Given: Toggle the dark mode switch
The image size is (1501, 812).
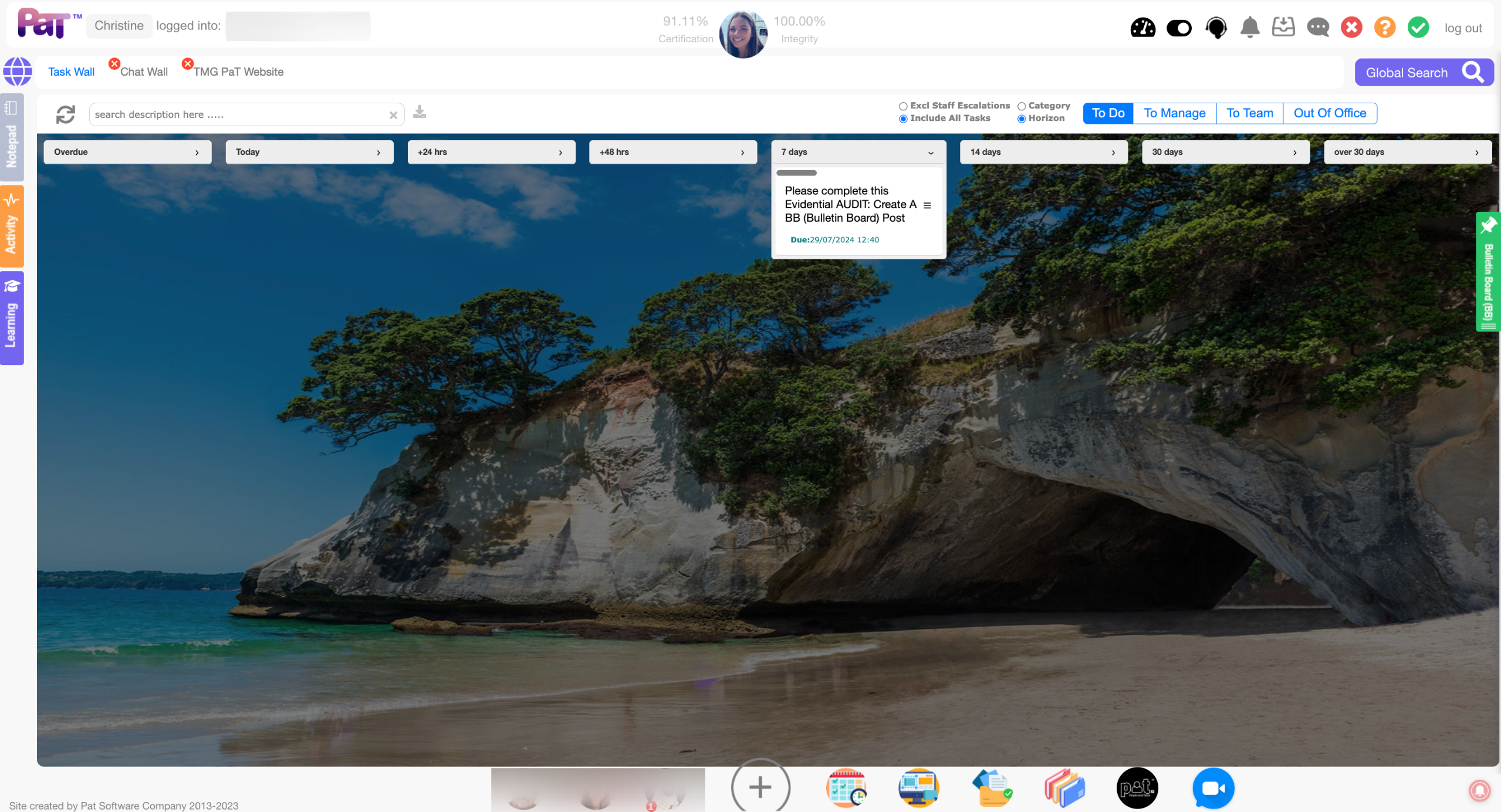Looking at the screenshot, I should [x=1179, y=28].
